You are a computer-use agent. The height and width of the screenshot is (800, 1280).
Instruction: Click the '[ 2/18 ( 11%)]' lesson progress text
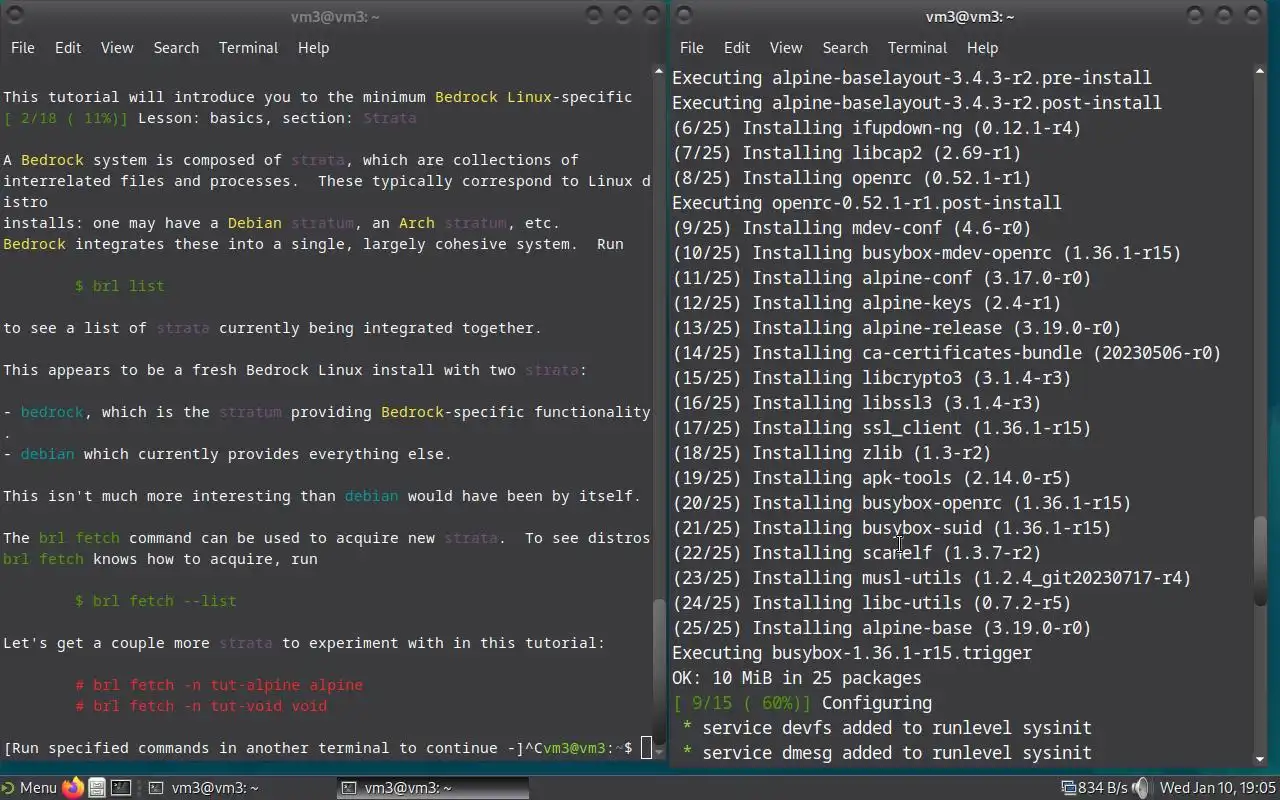(x=66, y=118)
